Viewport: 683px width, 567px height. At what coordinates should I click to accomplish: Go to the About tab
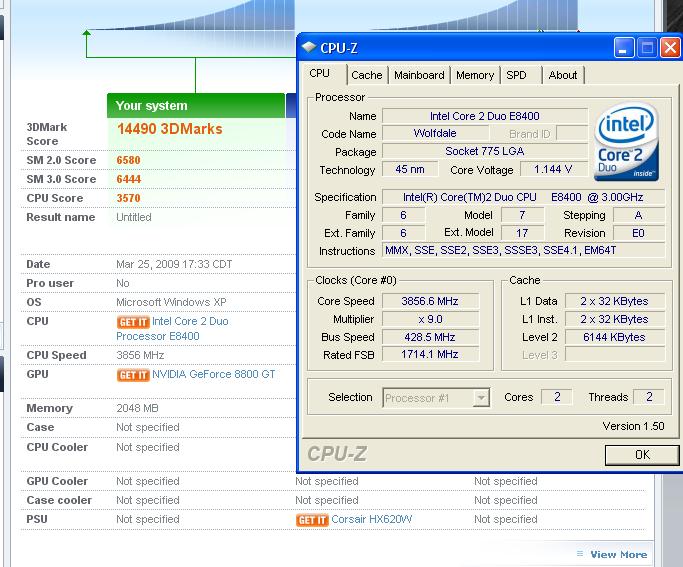563,75
